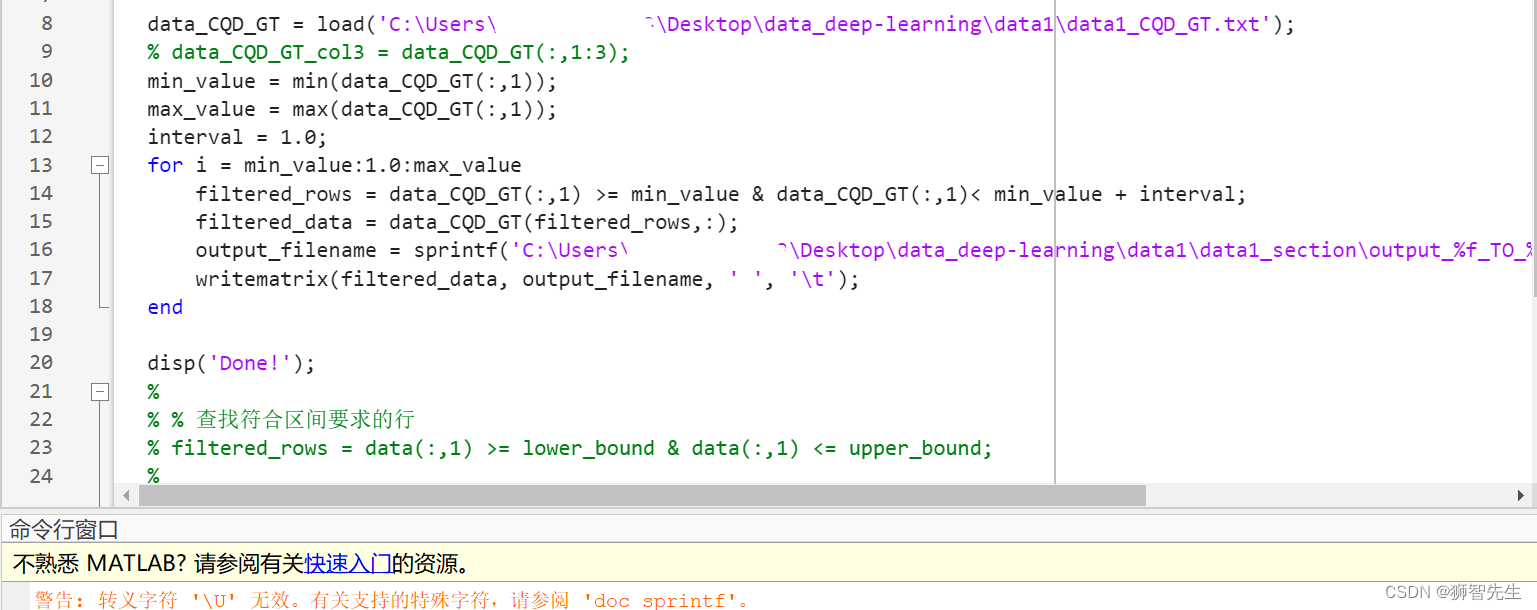The image size is (1537, 610).
Task: Click line number 12 in the gutter
Action: click(x=41, y=136)
